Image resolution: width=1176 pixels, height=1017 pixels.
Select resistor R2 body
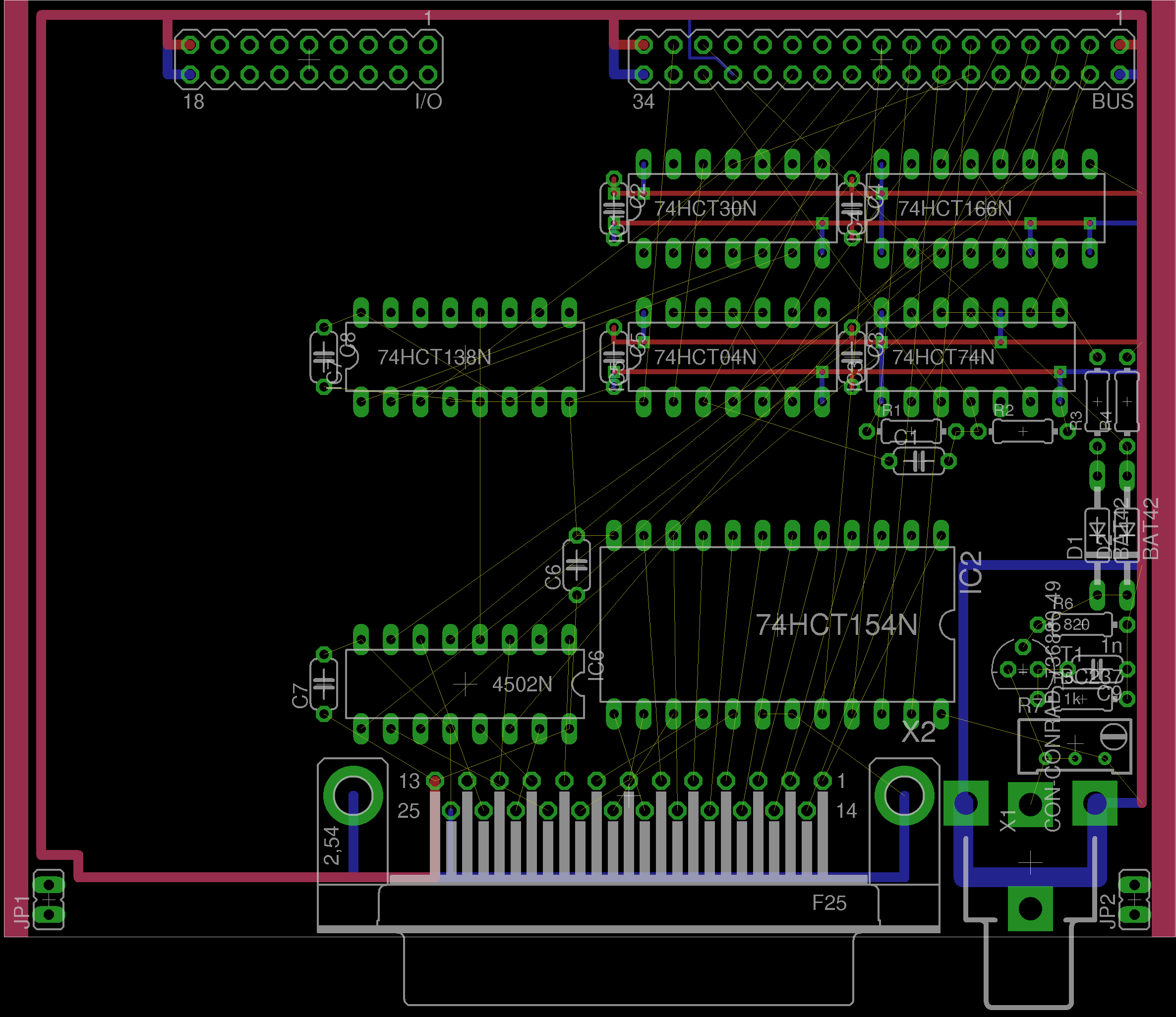[1022, 432]
